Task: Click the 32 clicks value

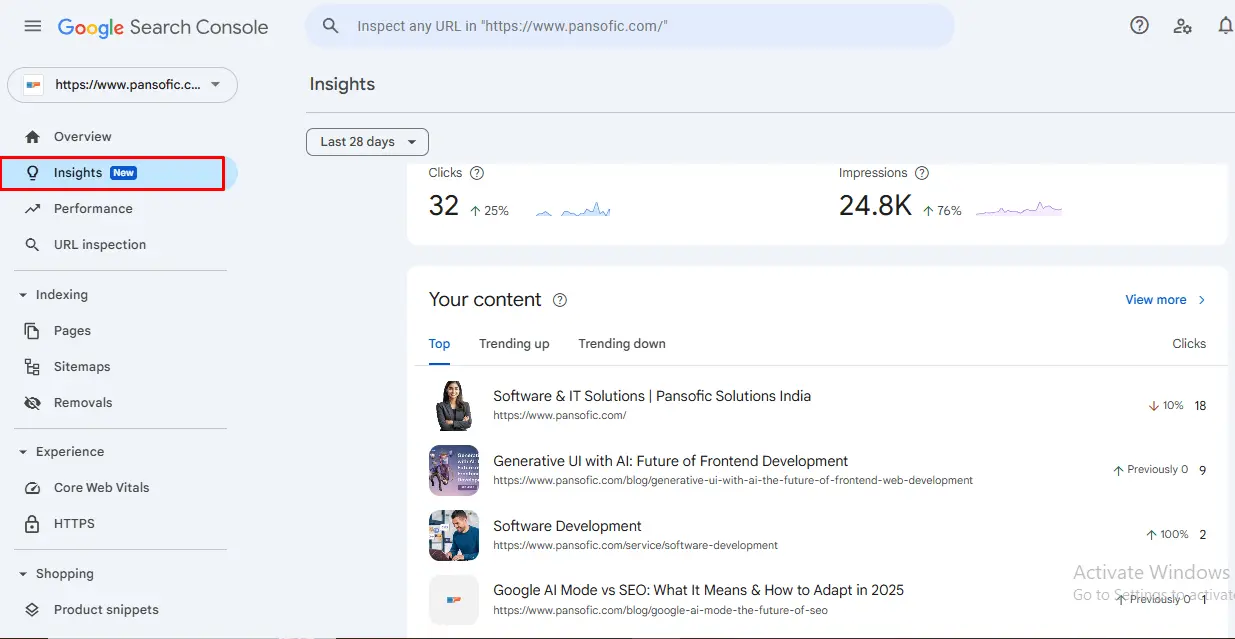Action: (444, 206)
